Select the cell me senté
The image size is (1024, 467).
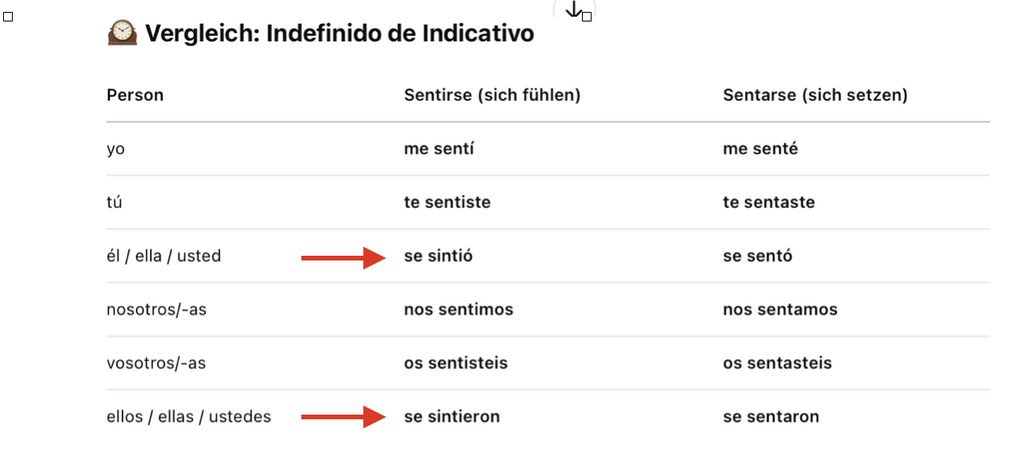tap(760, 149)
